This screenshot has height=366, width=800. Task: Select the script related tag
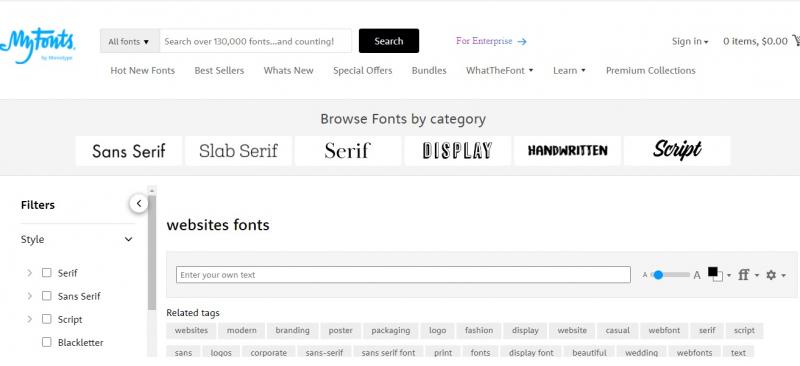744,330
